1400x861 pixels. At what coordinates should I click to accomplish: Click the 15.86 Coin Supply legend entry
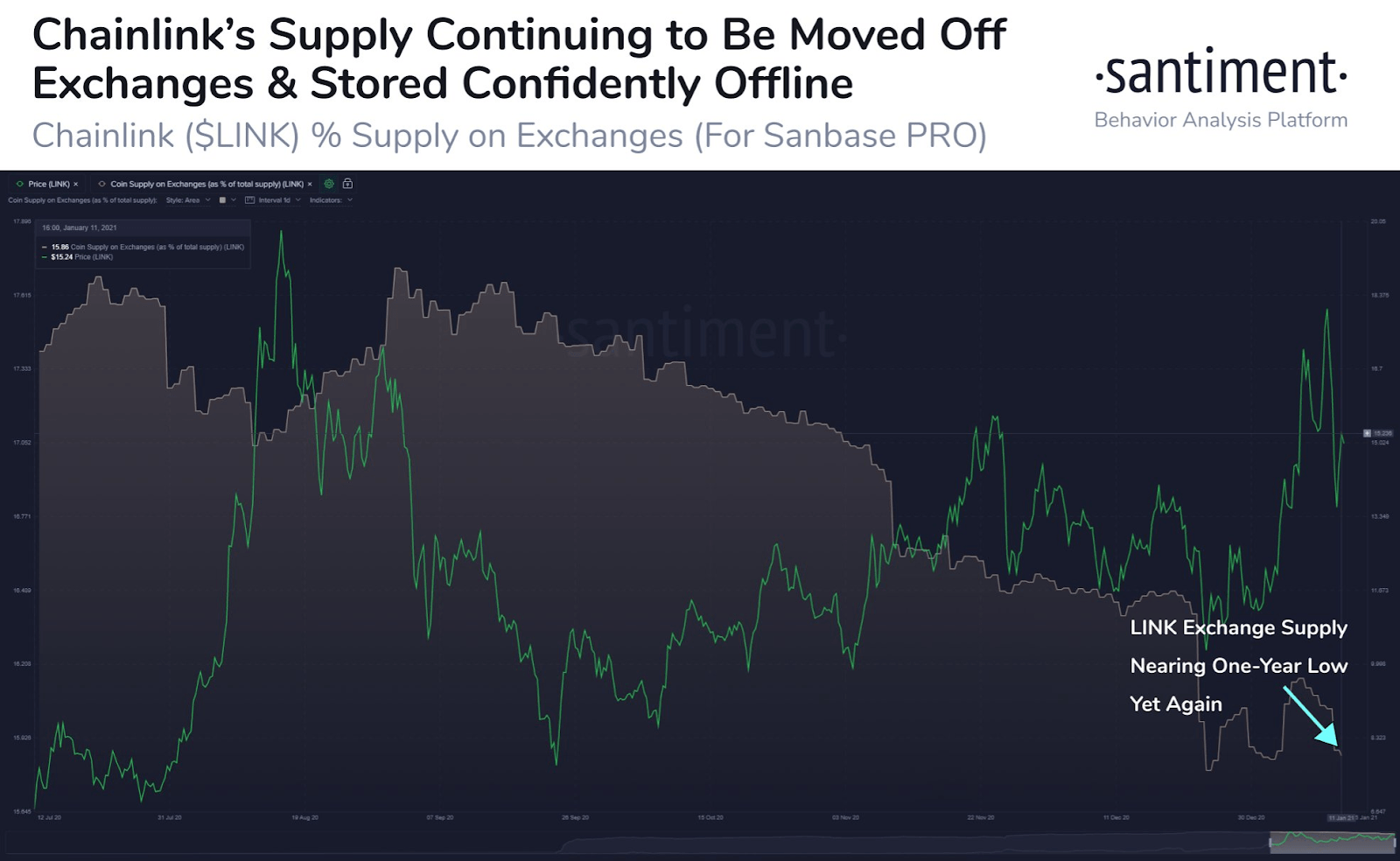click(x=143, y=247)
